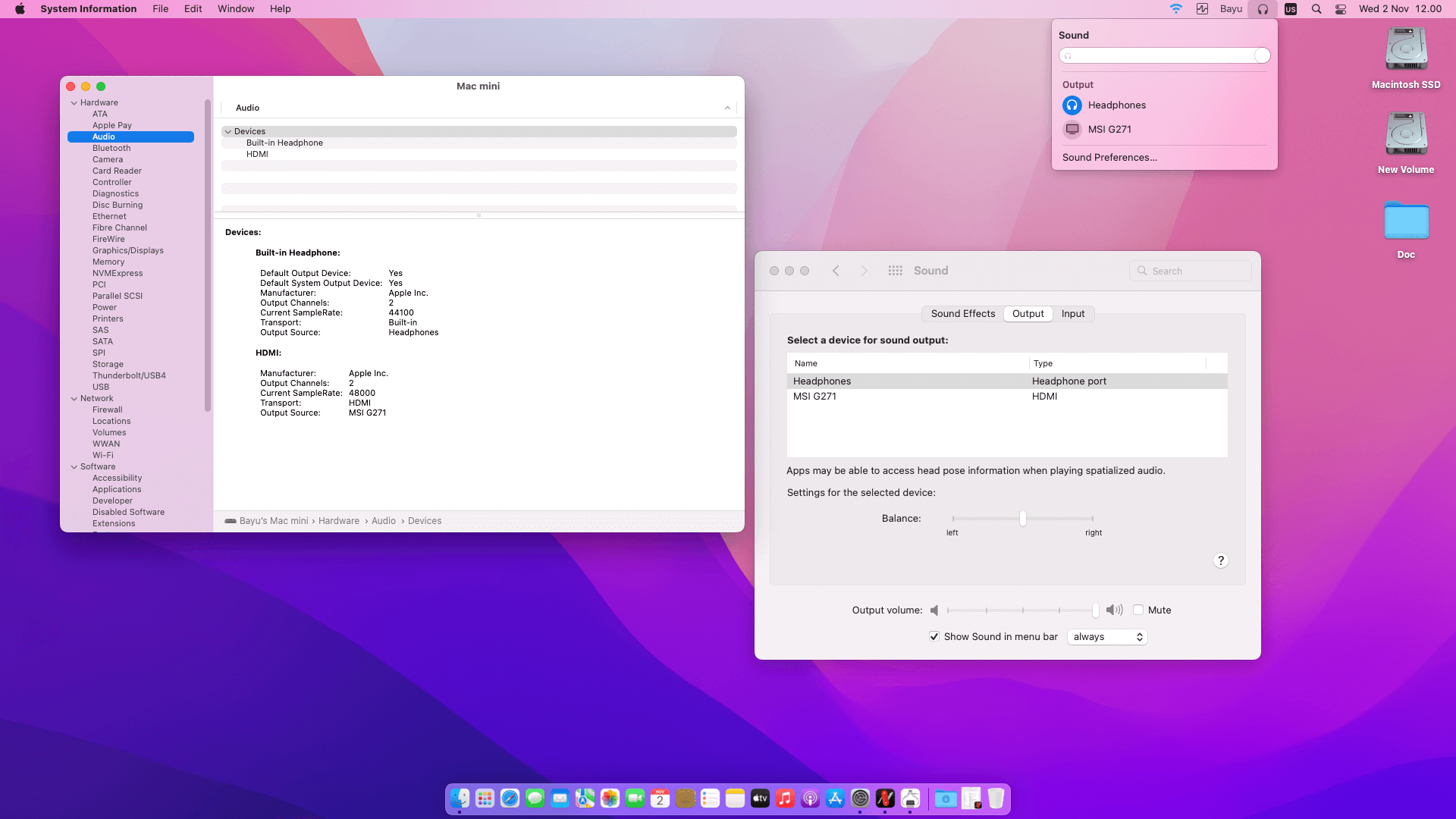Open the Window menu in menu bar
The width and height of the screenshot is (1456, 819).
(x=236, y=9)
